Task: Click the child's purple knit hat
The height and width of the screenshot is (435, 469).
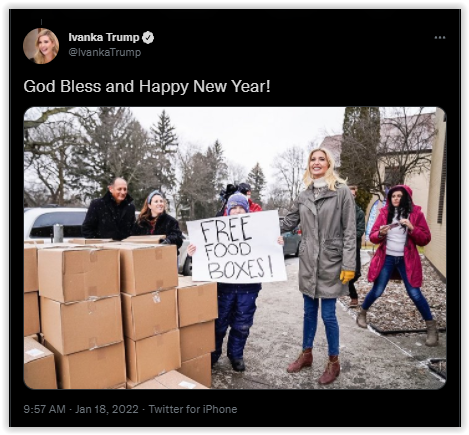Action: [237, 202]
